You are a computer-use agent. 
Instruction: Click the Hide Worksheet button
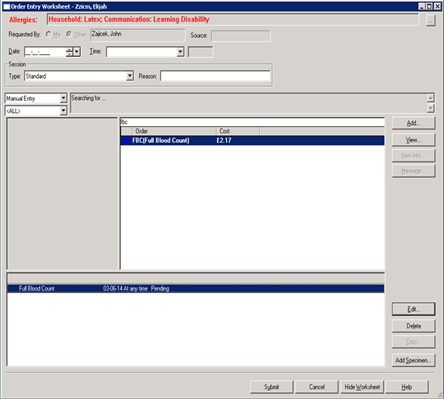pyautogui.click(x=362, y=387)
